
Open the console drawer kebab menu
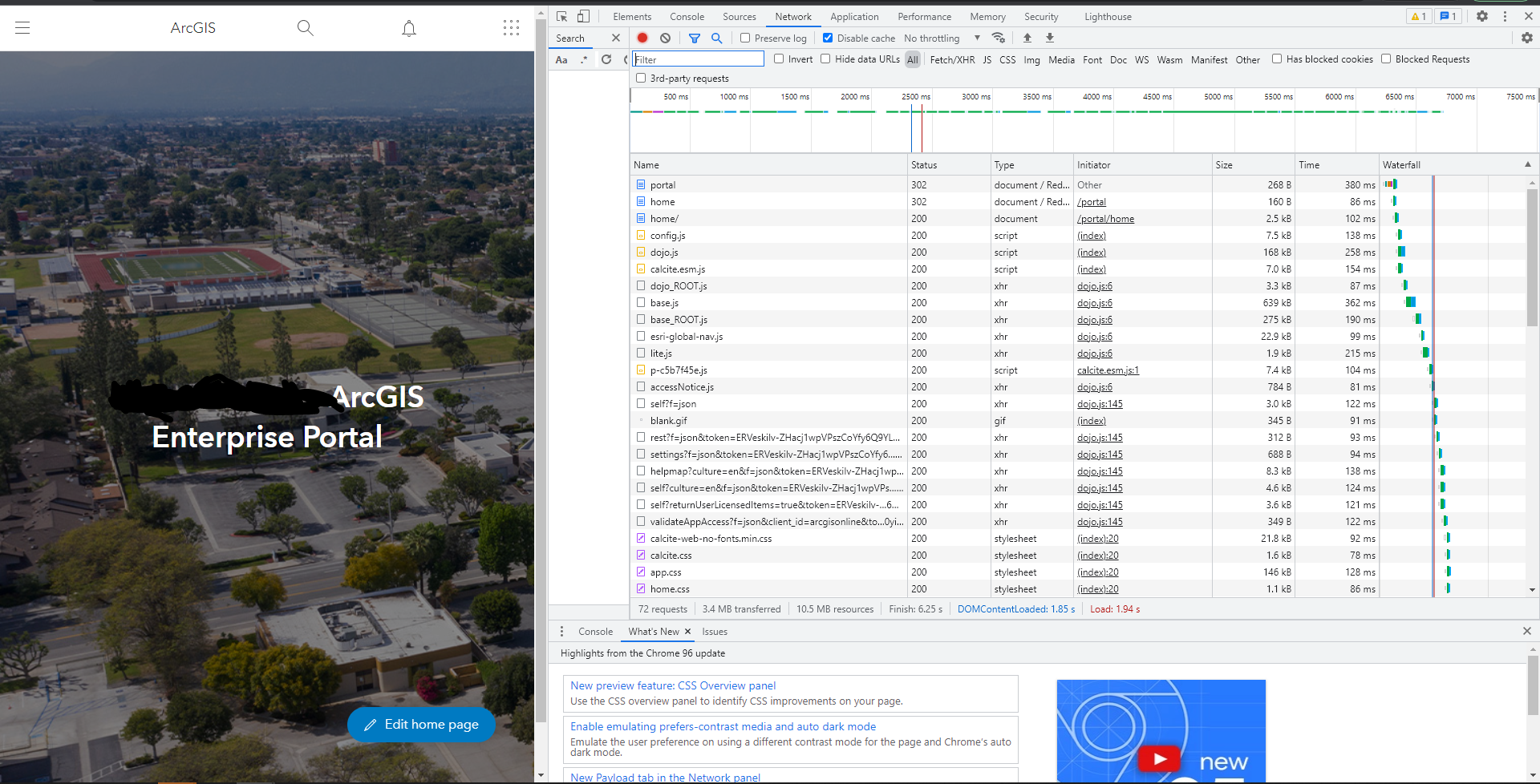click(x=561, y=632)
